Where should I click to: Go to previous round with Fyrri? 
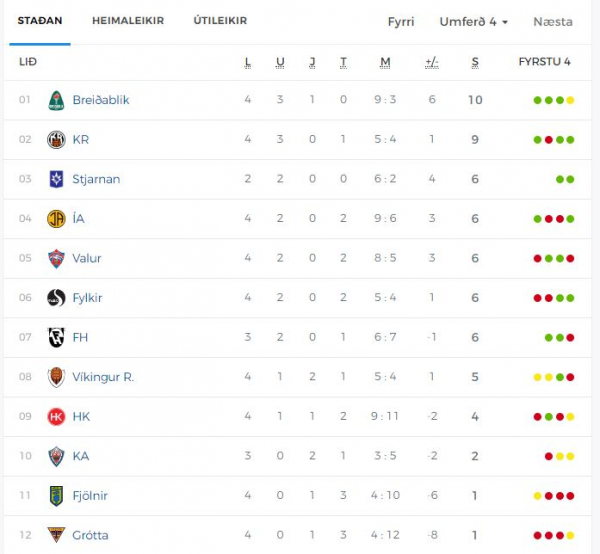click(401, 22)
